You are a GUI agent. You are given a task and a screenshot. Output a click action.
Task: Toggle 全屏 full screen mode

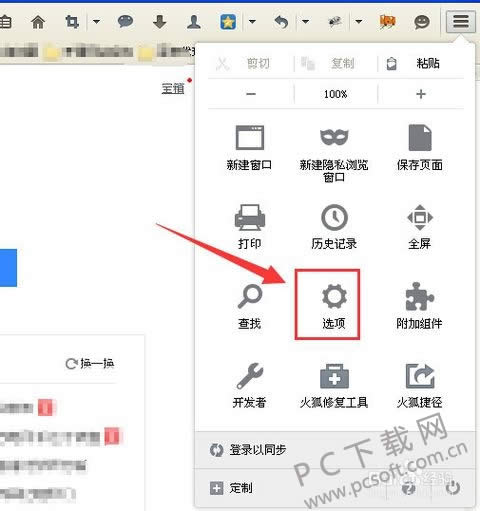420,227
